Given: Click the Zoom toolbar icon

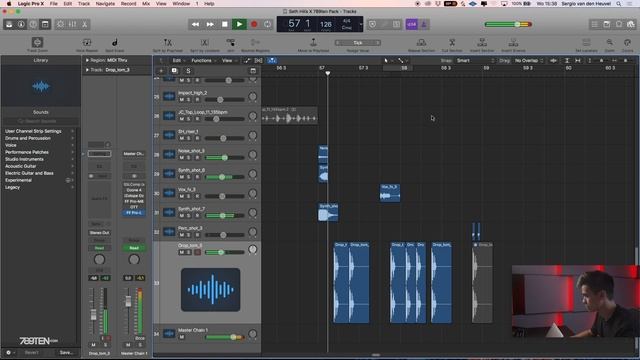Looking at the screenshot, I should tap(609, 42).
